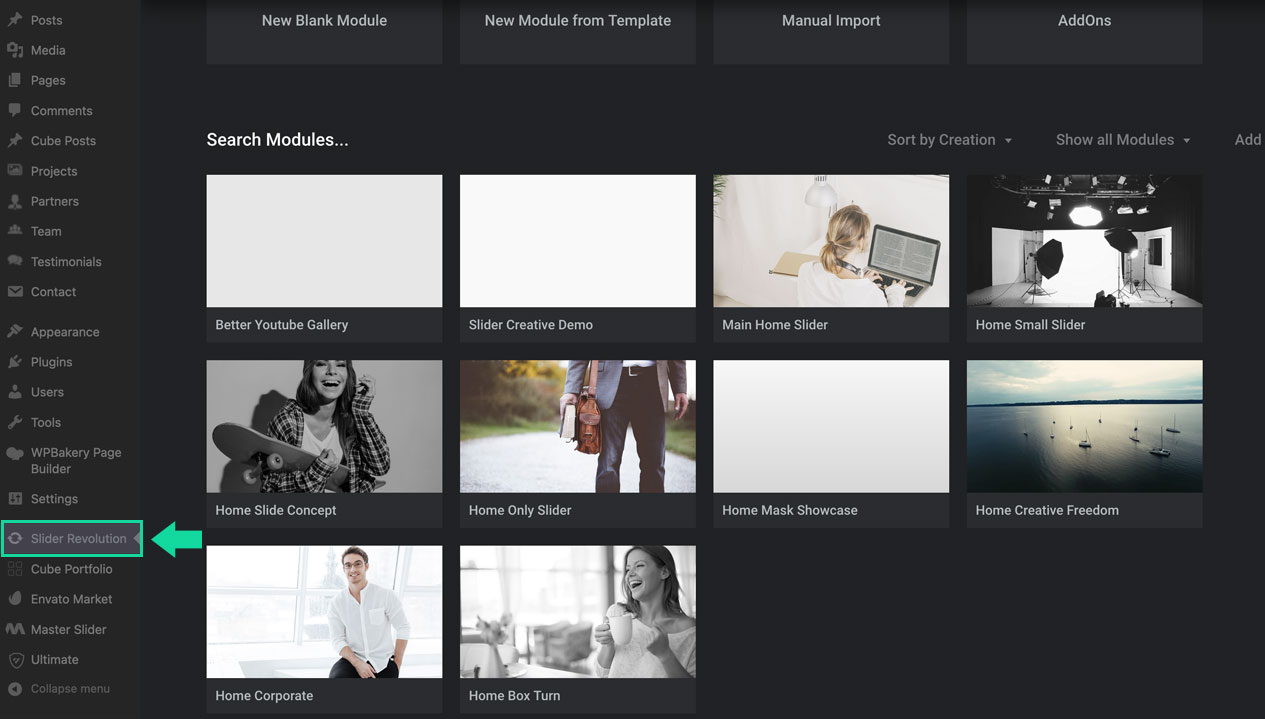Click the Master Slider icon in sidebar
This screenshot has width=1265, height=719.
[x=15, y=630]
